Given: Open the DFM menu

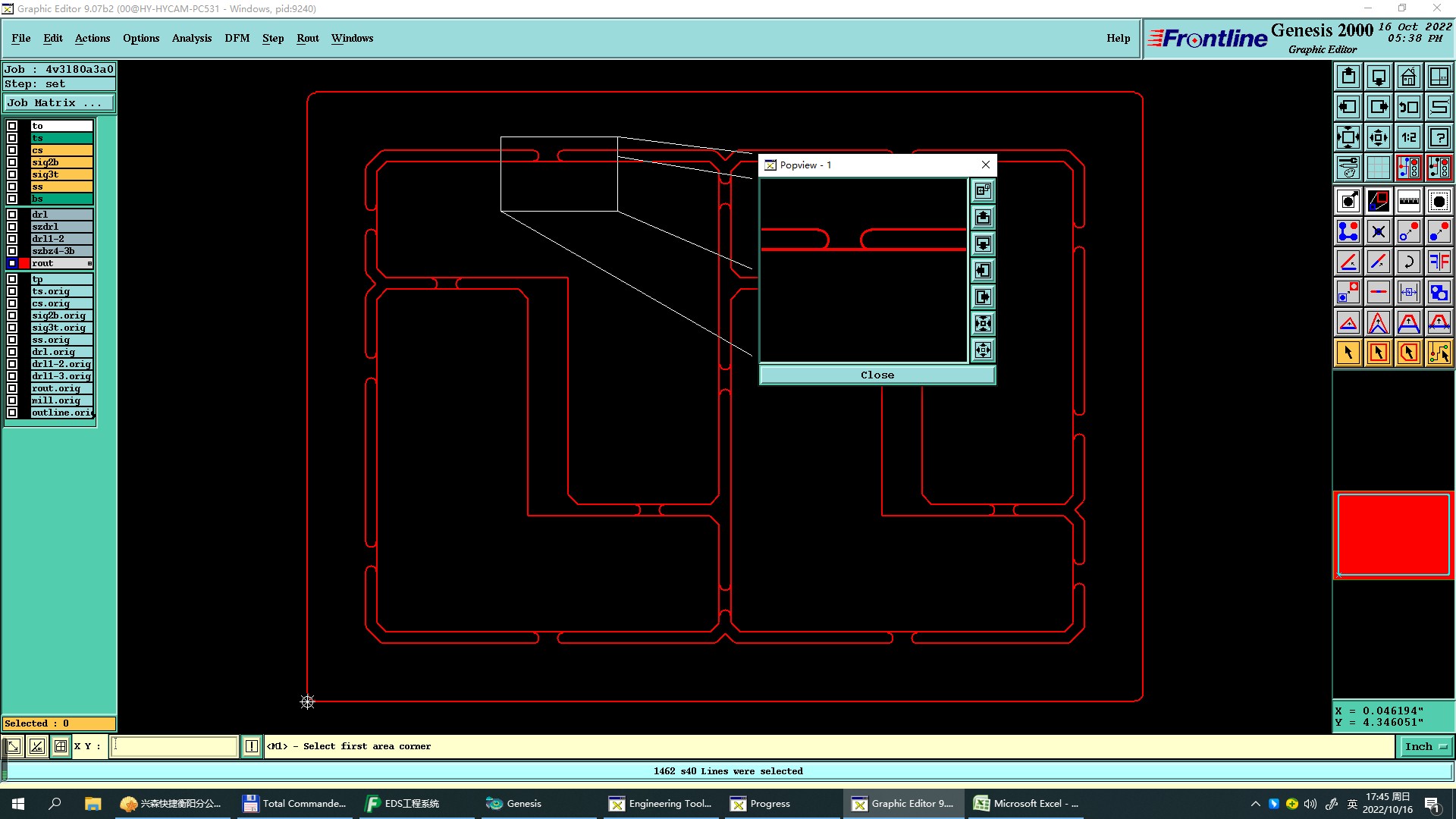Looking at the screenshot, I should pyautogui.click(x=237, y=38).
